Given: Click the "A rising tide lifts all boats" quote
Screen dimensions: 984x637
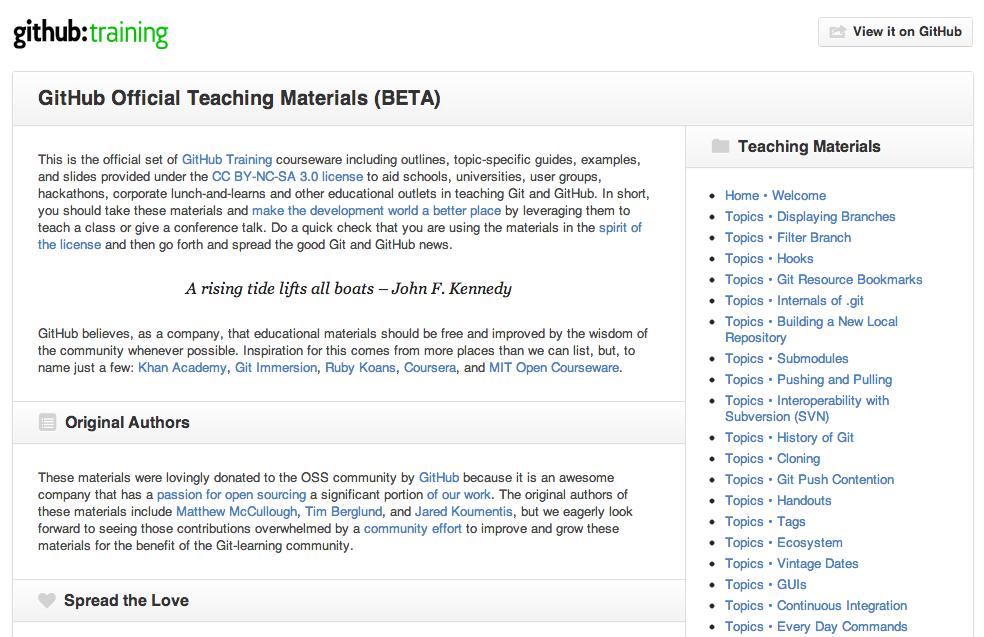Looking at the screenshot, I should [x=348, y=289].
